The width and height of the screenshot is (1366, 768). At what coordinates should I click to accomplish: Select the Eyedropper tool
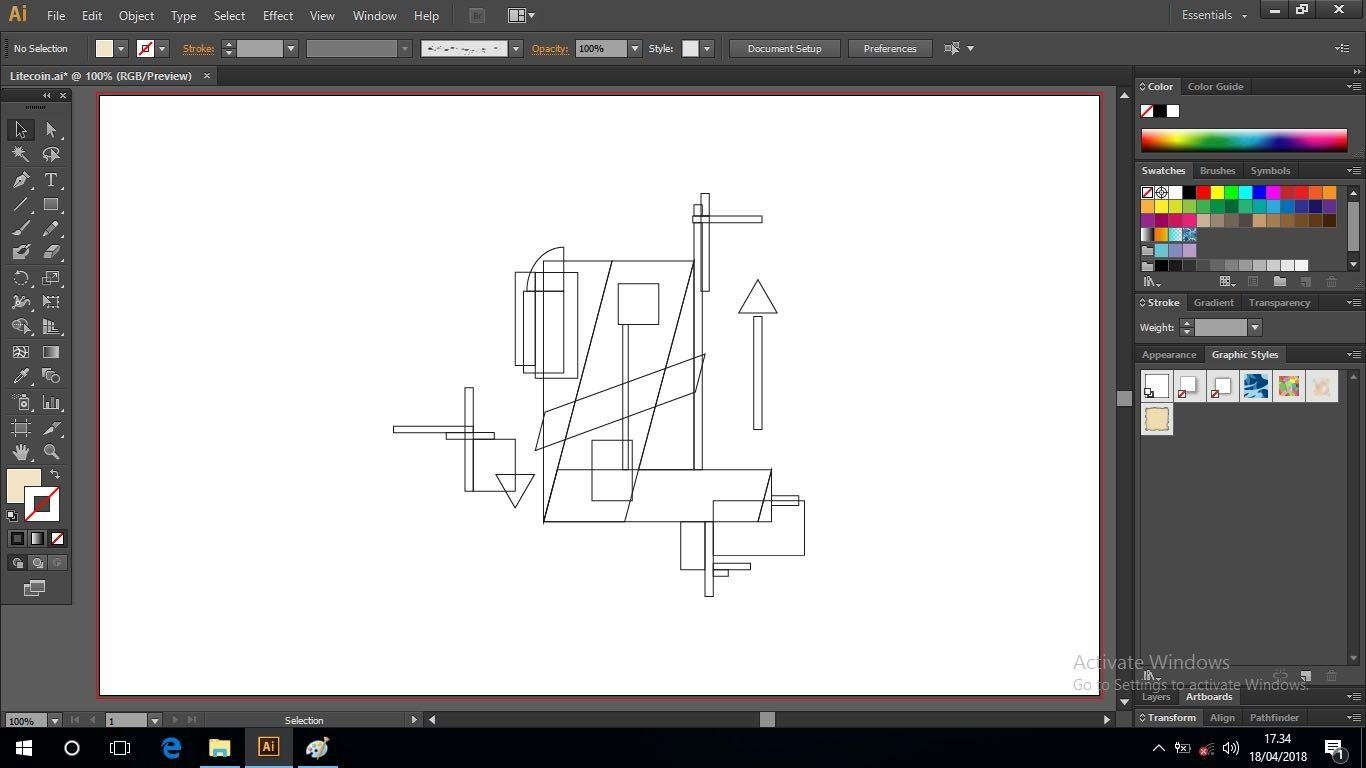coord(21,376)
